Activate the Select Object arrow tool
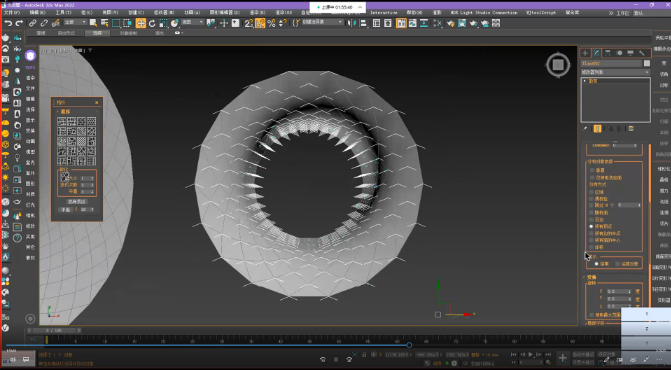Image resolution: width=671 pixels, height=370 pixels. pos(94,23)
